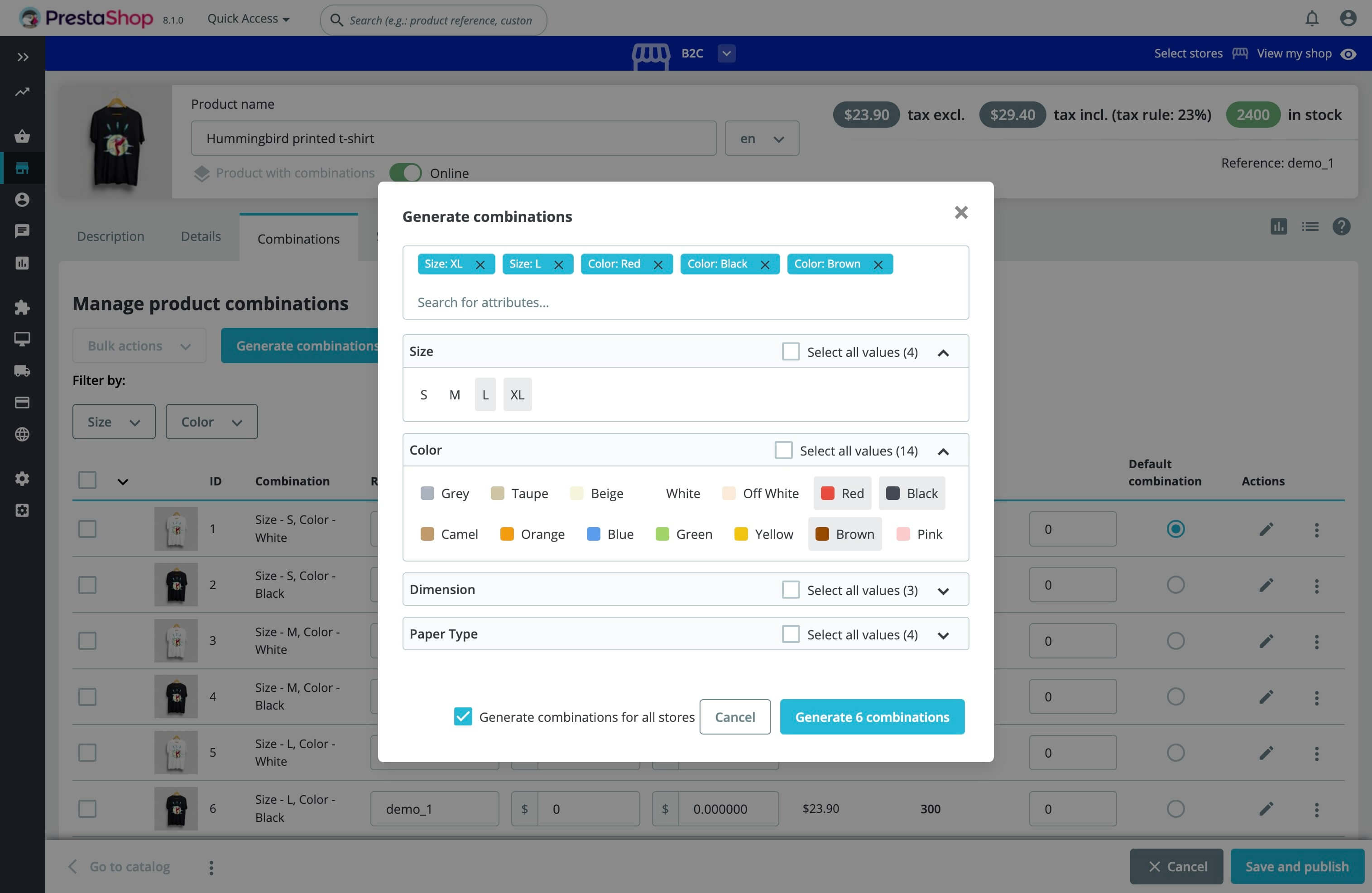The image size is (1372, 893).
Task: Close the Generate combinations dialog
Action: click(961, 213)
